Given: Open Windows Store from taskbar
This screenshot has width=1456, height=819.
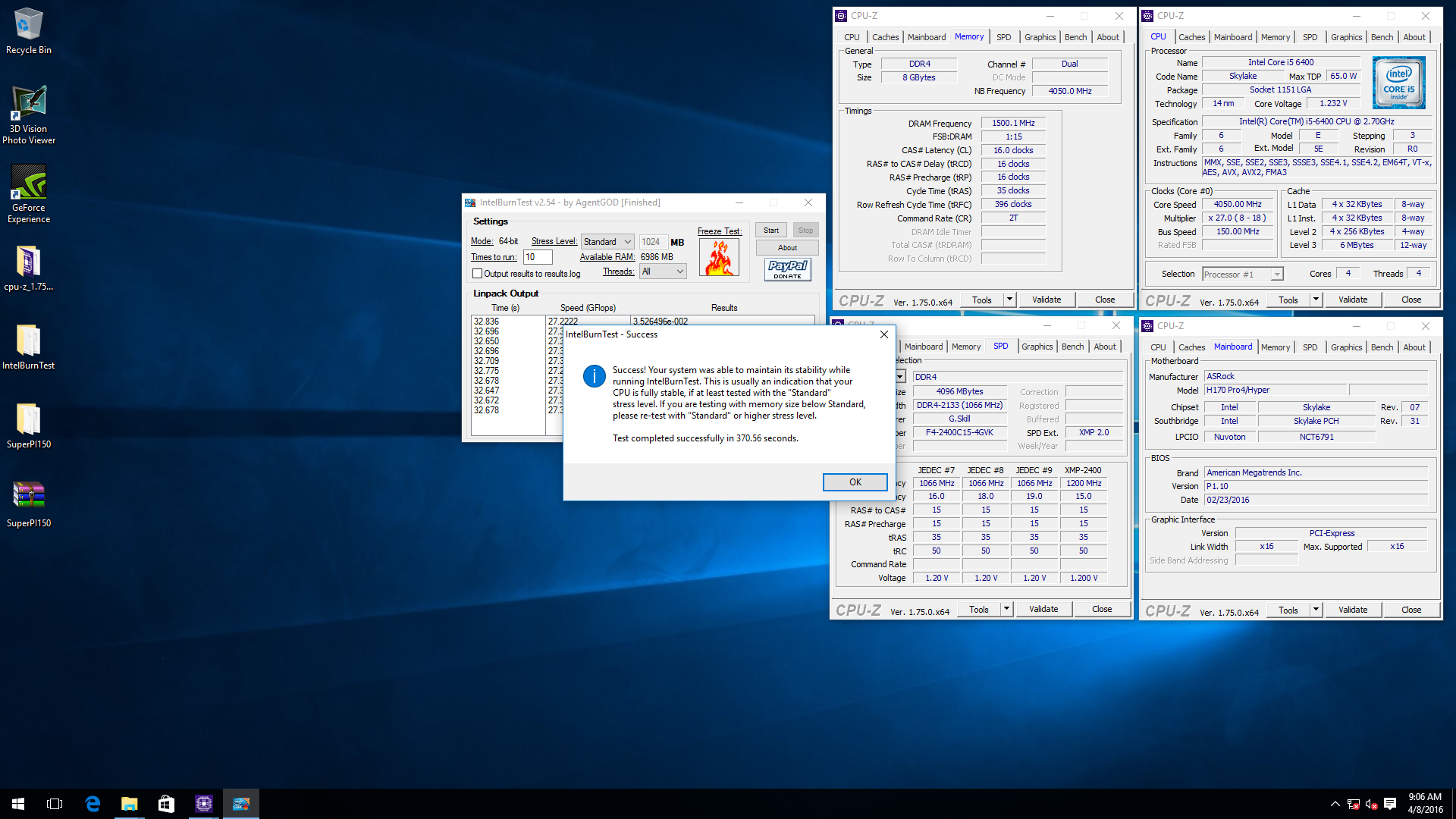Looking at the screenshot, I should [x=166, y=804].
